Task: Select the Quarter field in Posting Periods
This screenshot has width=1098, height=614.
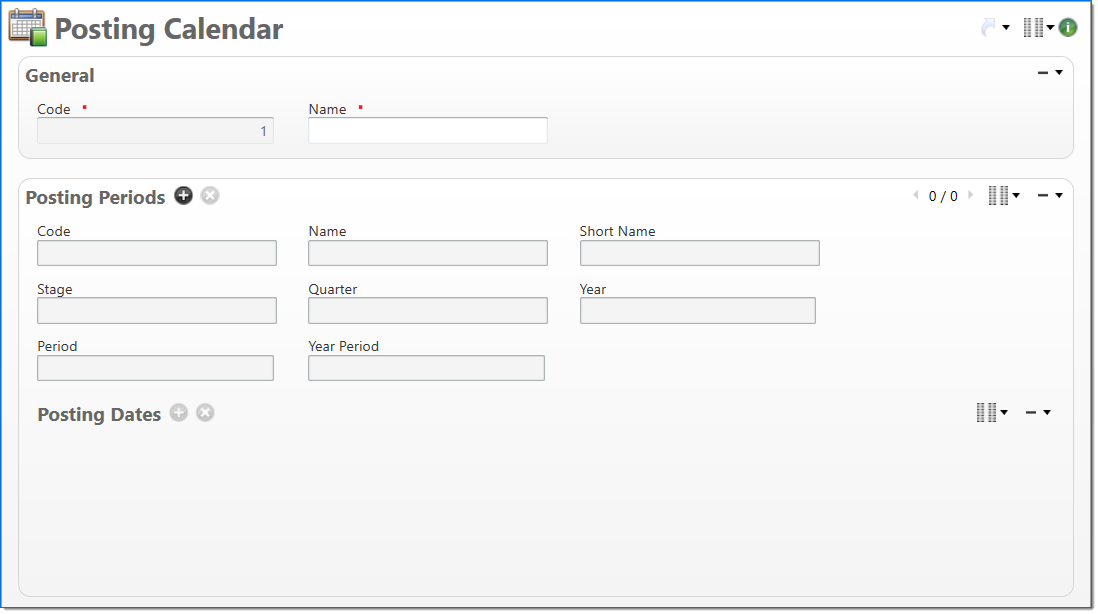Action: tap(427, 311)
